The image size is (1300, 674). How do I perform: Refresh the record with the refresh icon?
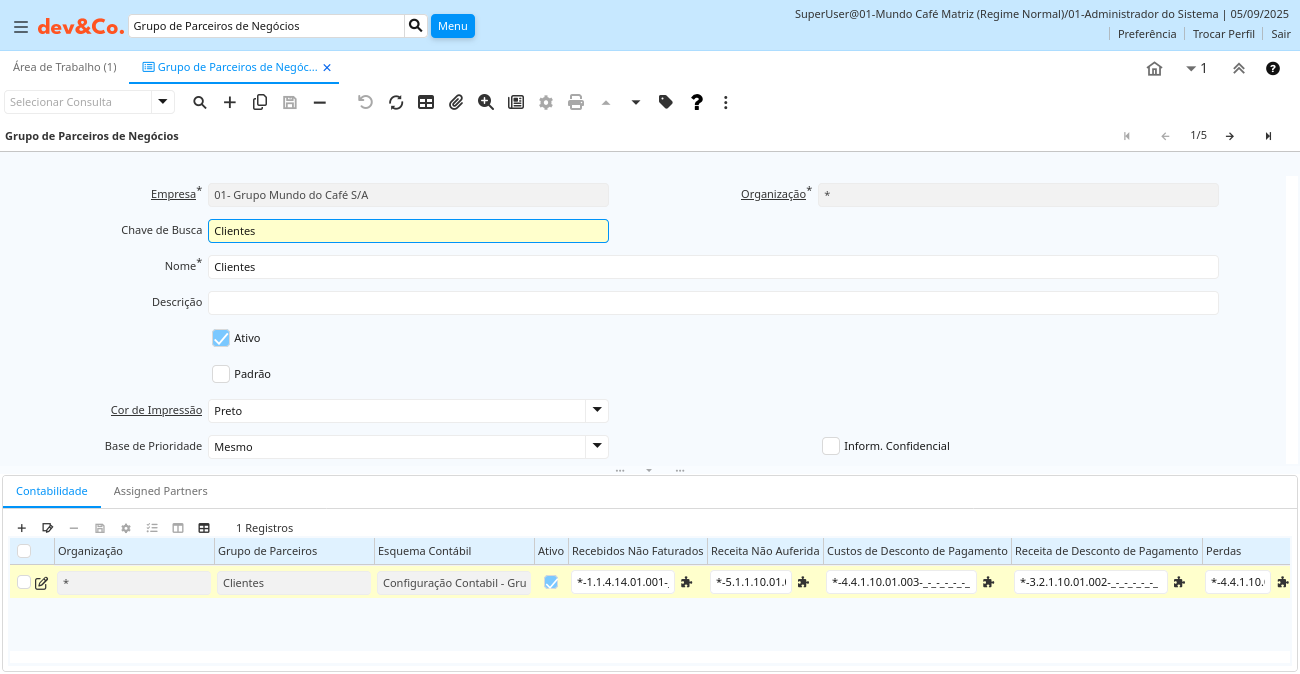click(396, 102)
